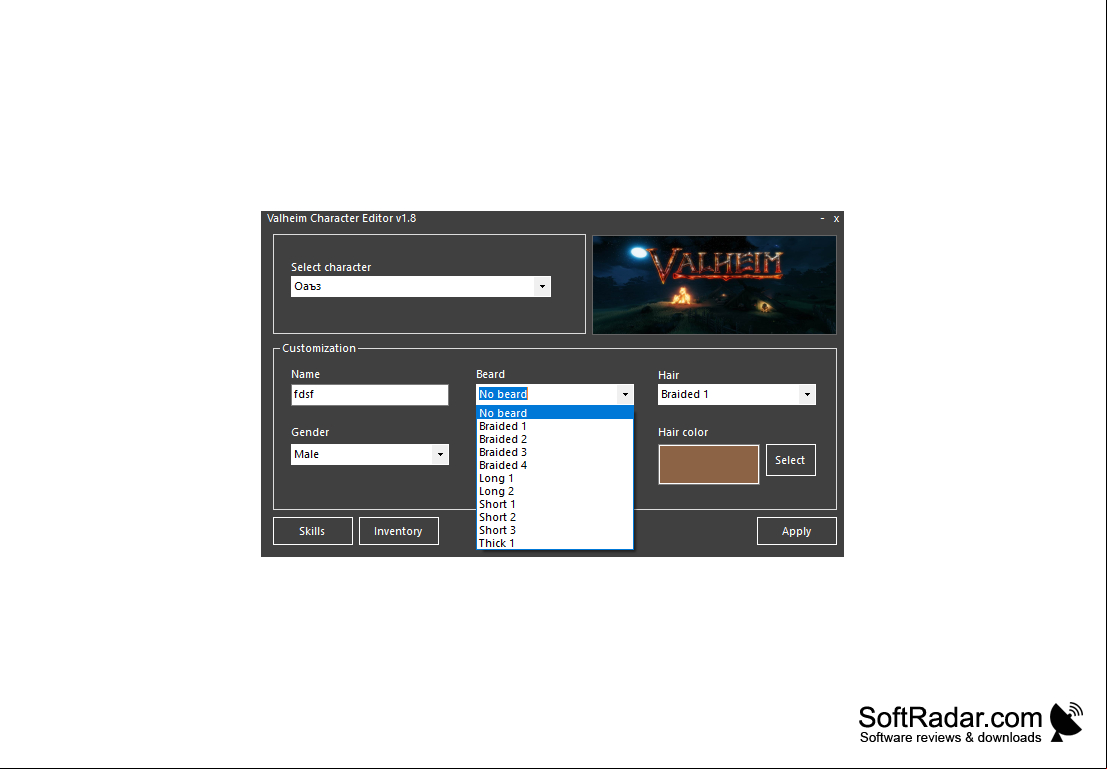The height and width of the screenshot is (769, 1107).
Task: Select Short 3 beard option
Action: click(555, 530)
